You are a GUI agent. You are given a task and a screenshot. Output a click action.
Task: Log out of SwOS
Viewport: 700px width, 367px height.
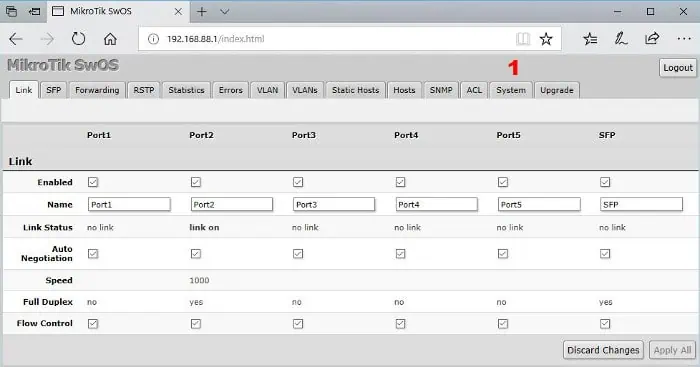(678, 68)
